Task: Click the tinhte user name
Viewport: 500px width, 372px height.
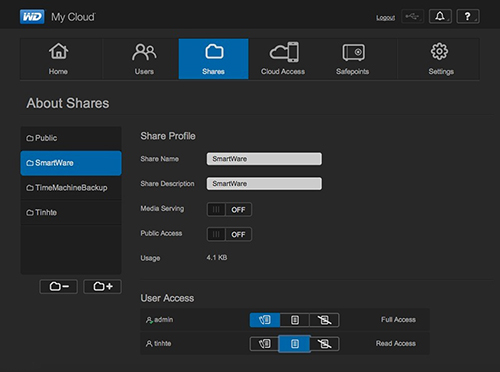Action: [163, 343]
